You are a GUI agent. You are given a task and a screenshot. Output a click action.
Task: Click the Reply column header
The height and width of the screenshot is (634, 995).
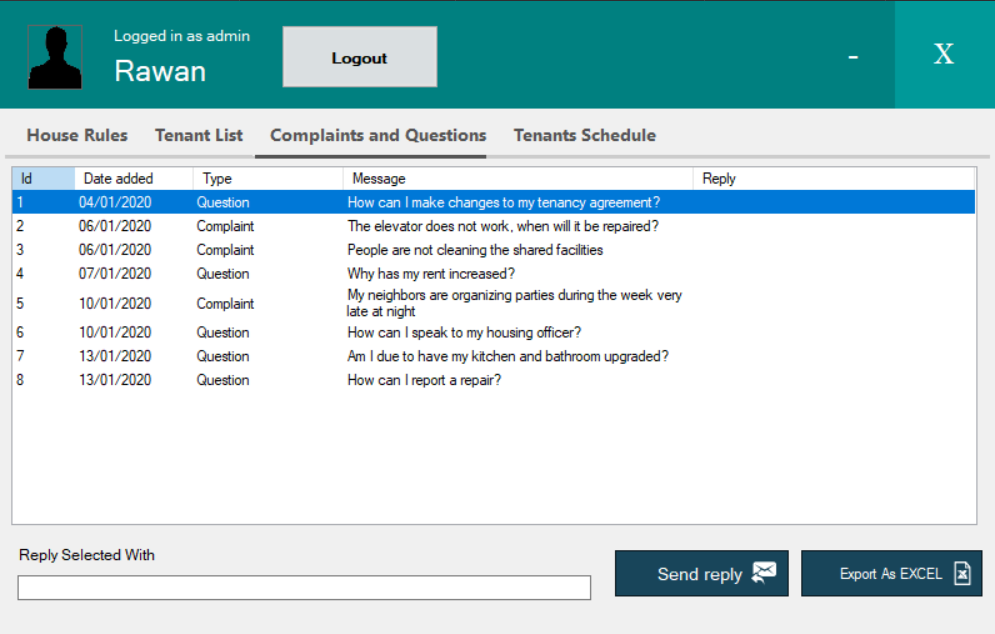point(834,178)
